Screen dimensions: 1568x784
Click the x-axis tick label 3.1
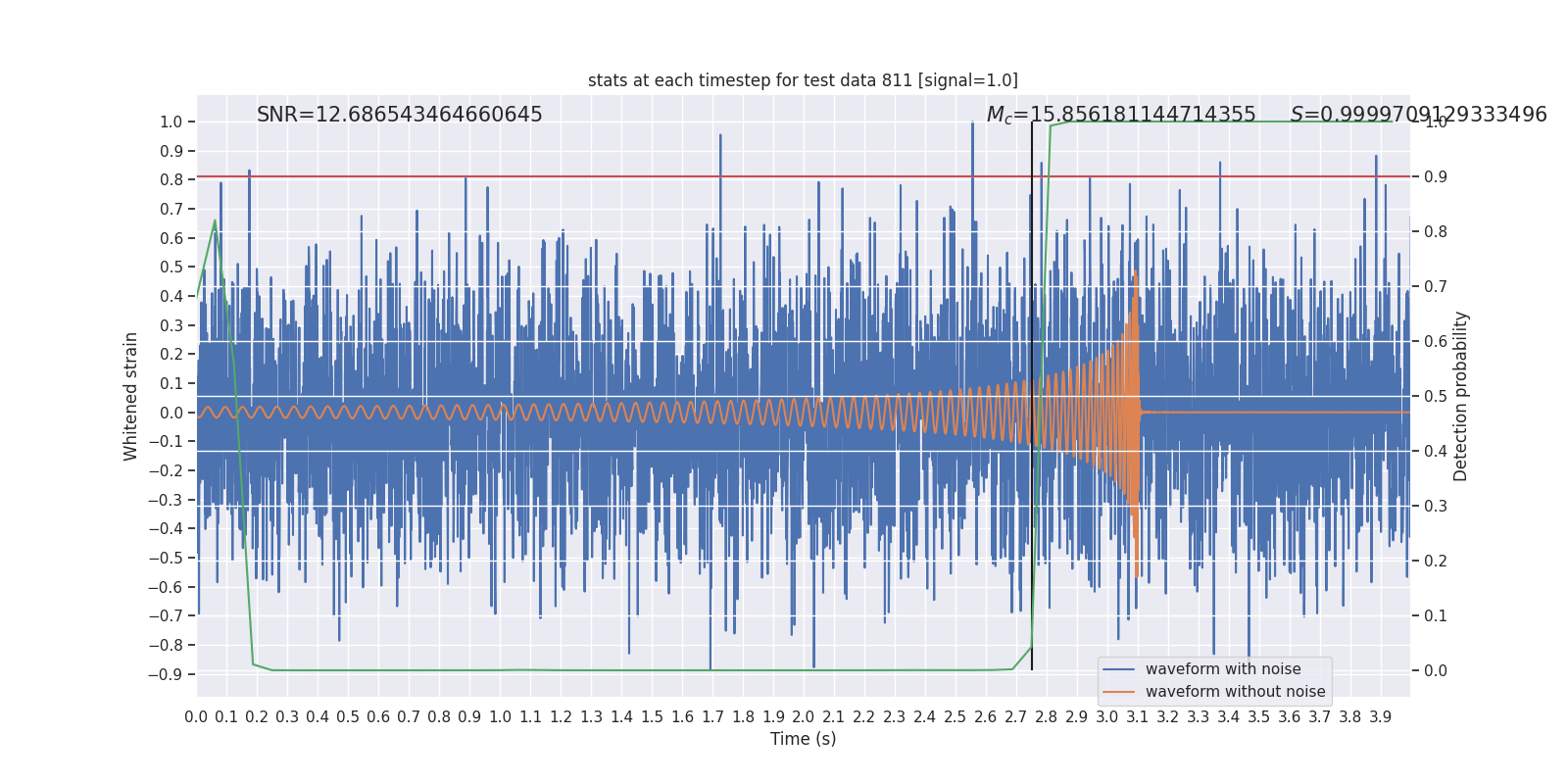click(x=1138, y=717)
